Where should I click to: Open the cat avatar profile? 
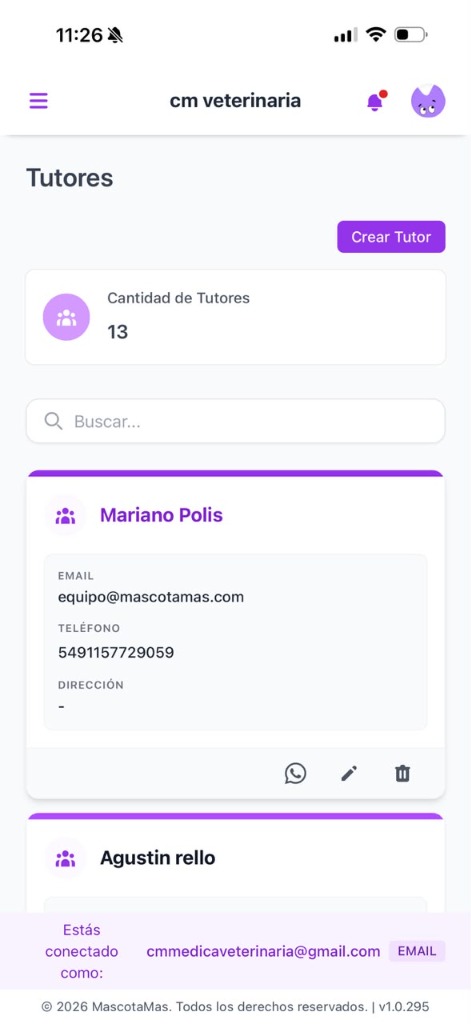428,101
